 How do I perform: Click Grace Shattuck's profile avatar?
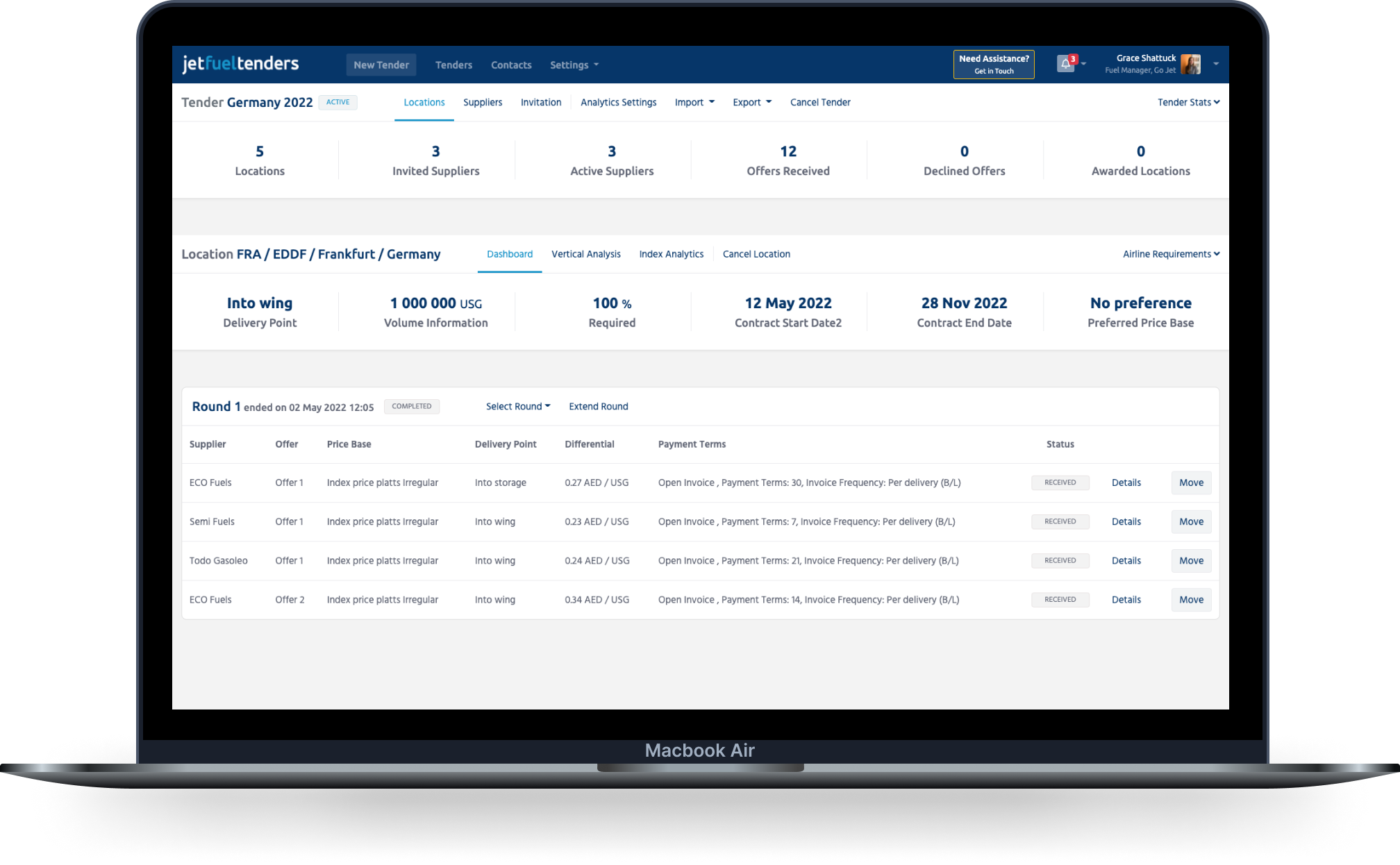[1190, 64]
